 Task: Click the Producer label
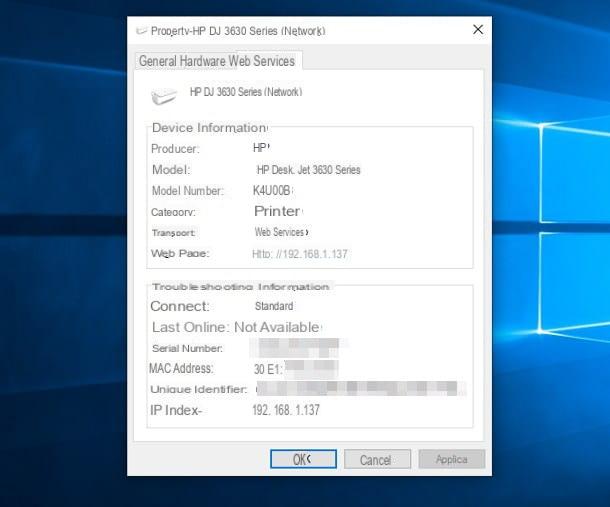click(x=175, y=149)
